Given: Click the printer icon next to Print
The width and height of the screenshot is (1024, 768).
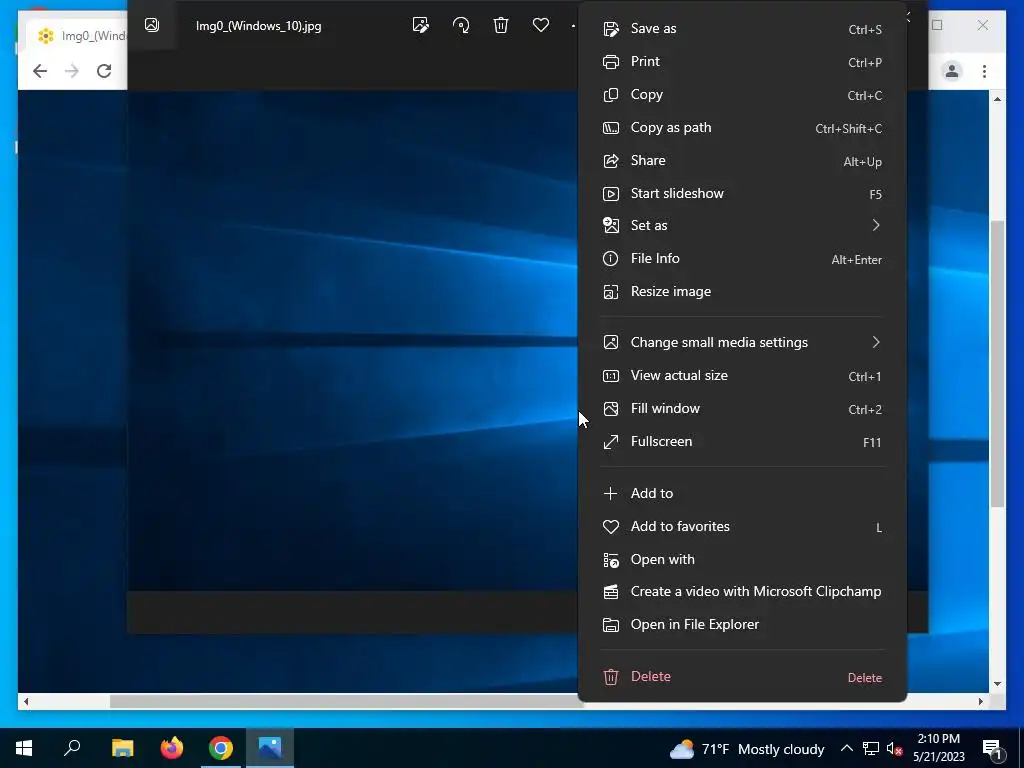Looking at the screenshot, I should click(611, 62).
